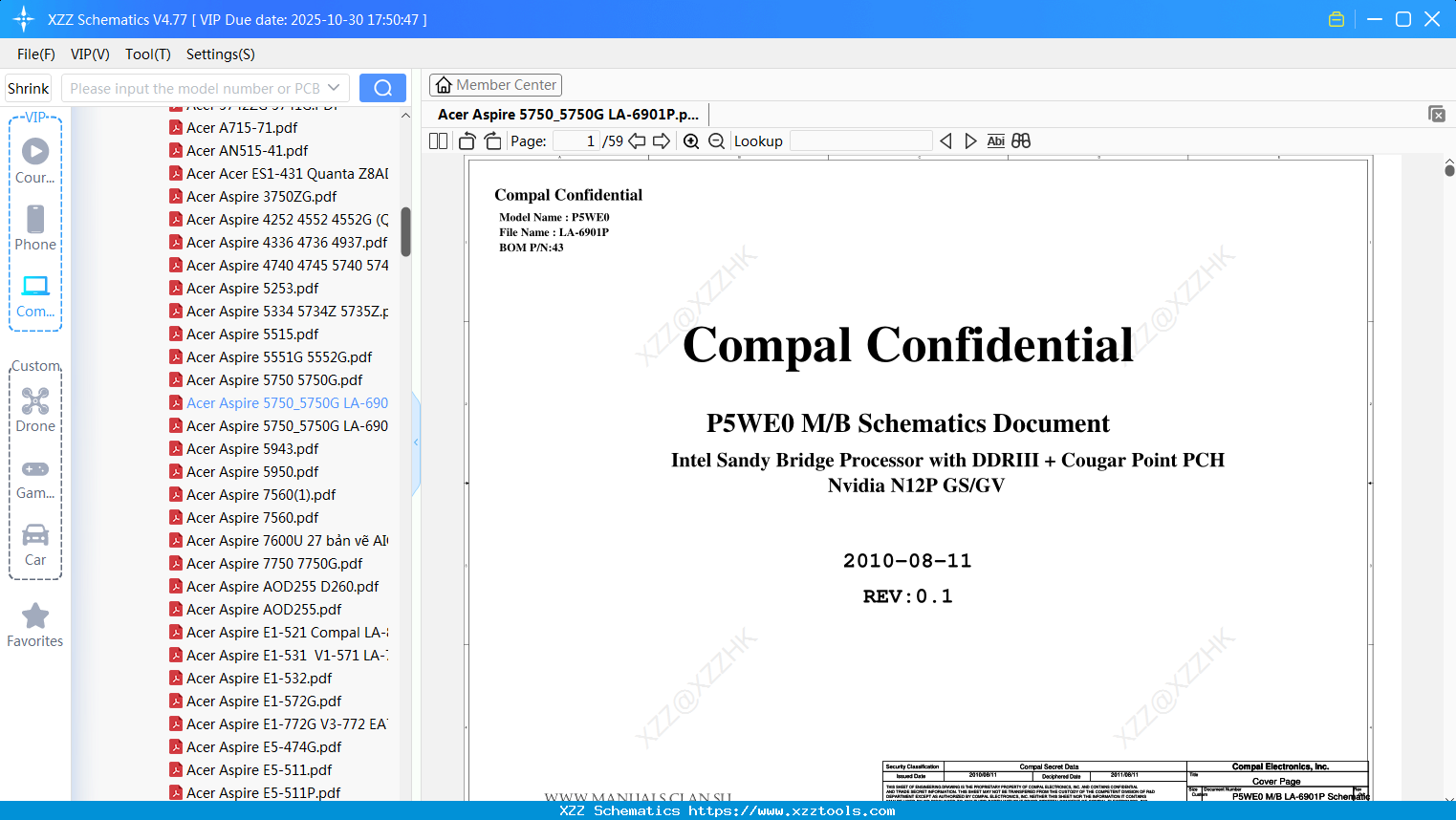Open the Acer Aspire 5334 5734Z file
The width and height of the screenshot is (1456, 820).
[278, 311]
